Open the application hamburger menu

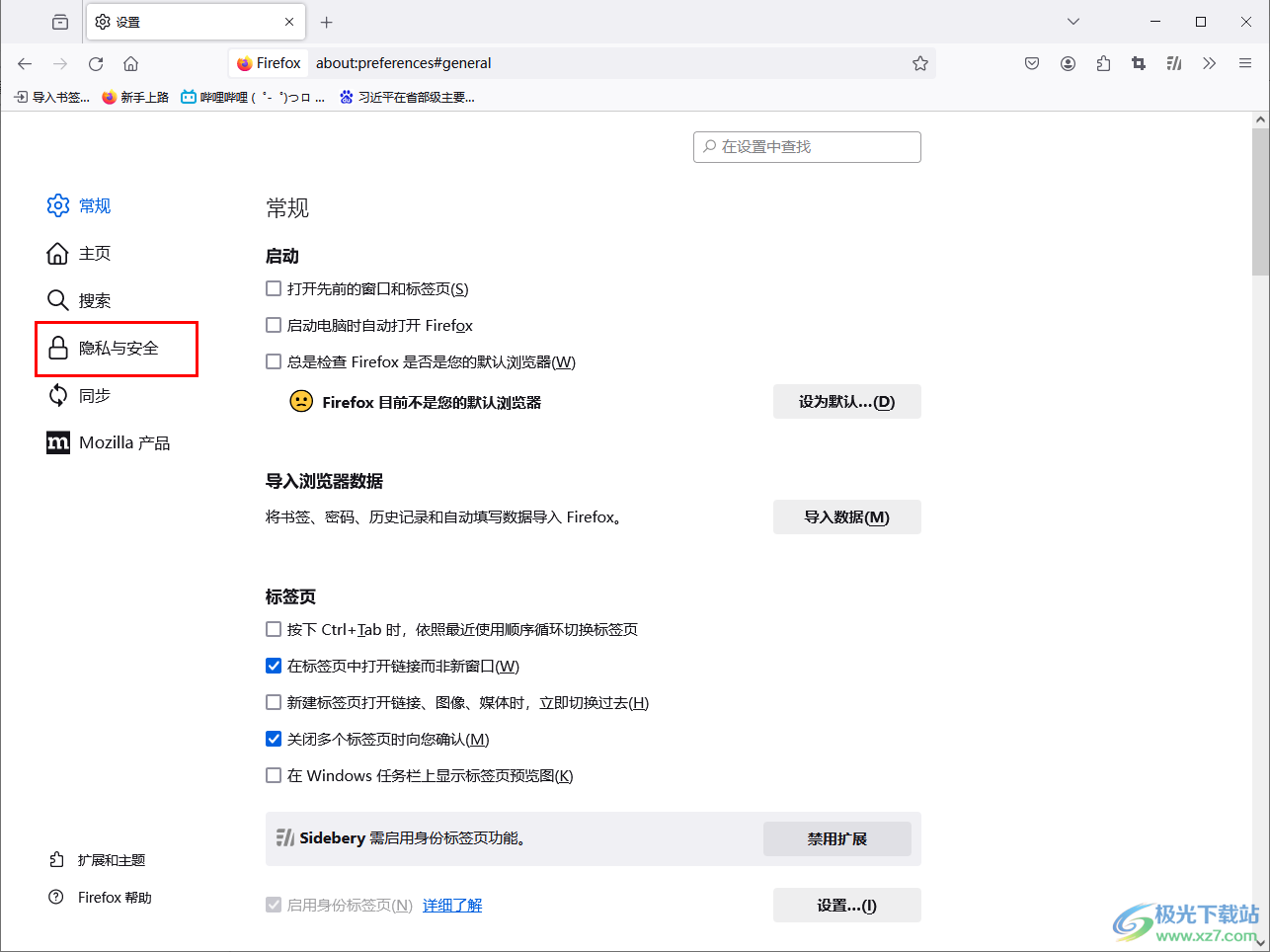click(1245, 63)
